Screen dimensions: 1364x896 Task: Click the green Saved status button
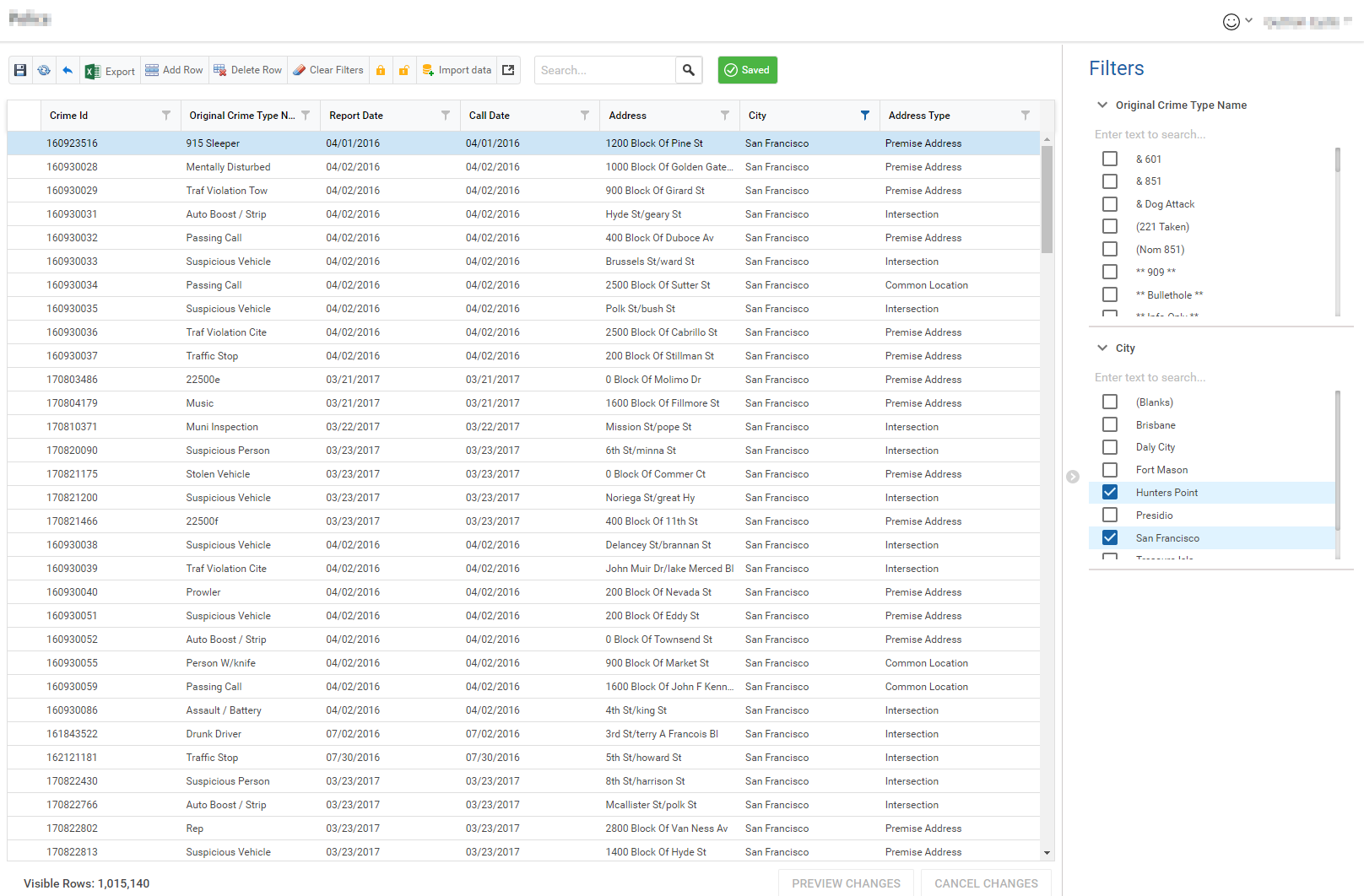click(748, 70)
